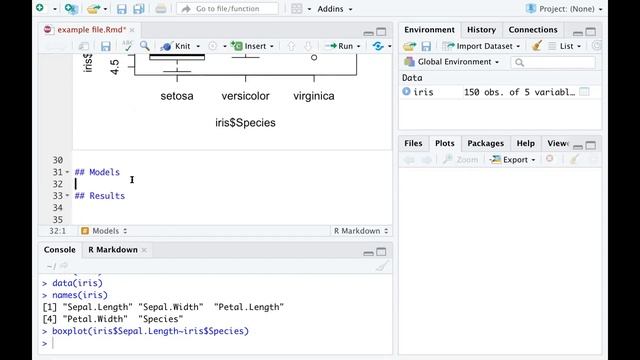Maximize the source editor pane
This screenshot has width=640, height=360.
pyautogui.click(x=381, y=32)
